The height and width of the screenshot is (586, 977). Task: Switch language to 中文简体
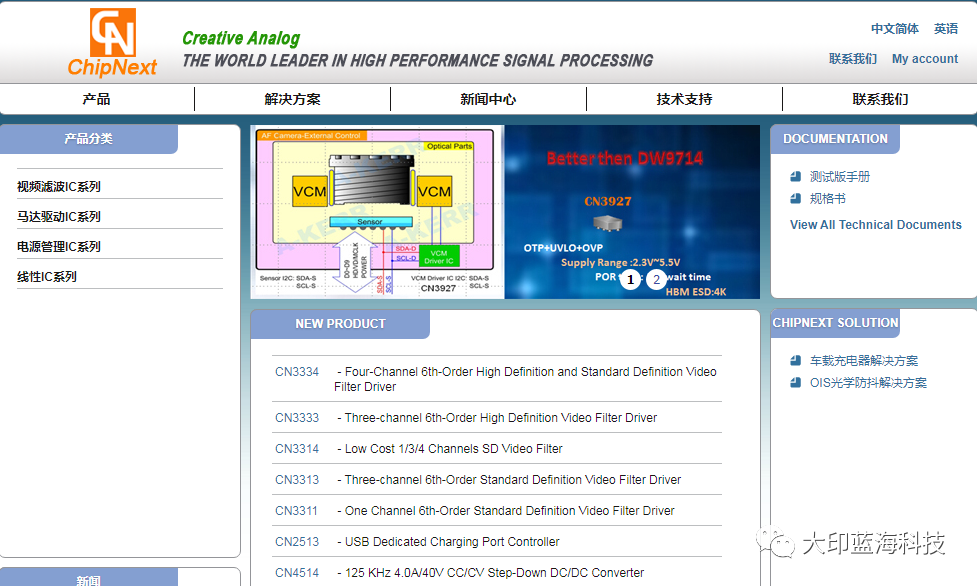(894, 29)
